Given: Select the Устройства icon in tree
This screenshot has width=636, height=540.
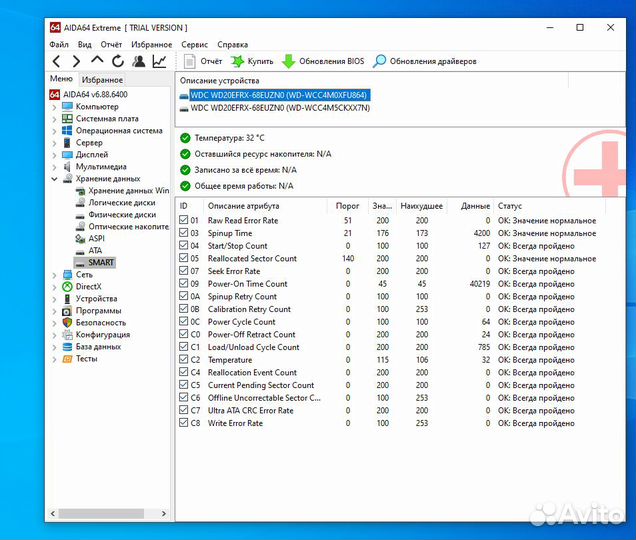Looking at the screenshot, I should click(67, 299).
